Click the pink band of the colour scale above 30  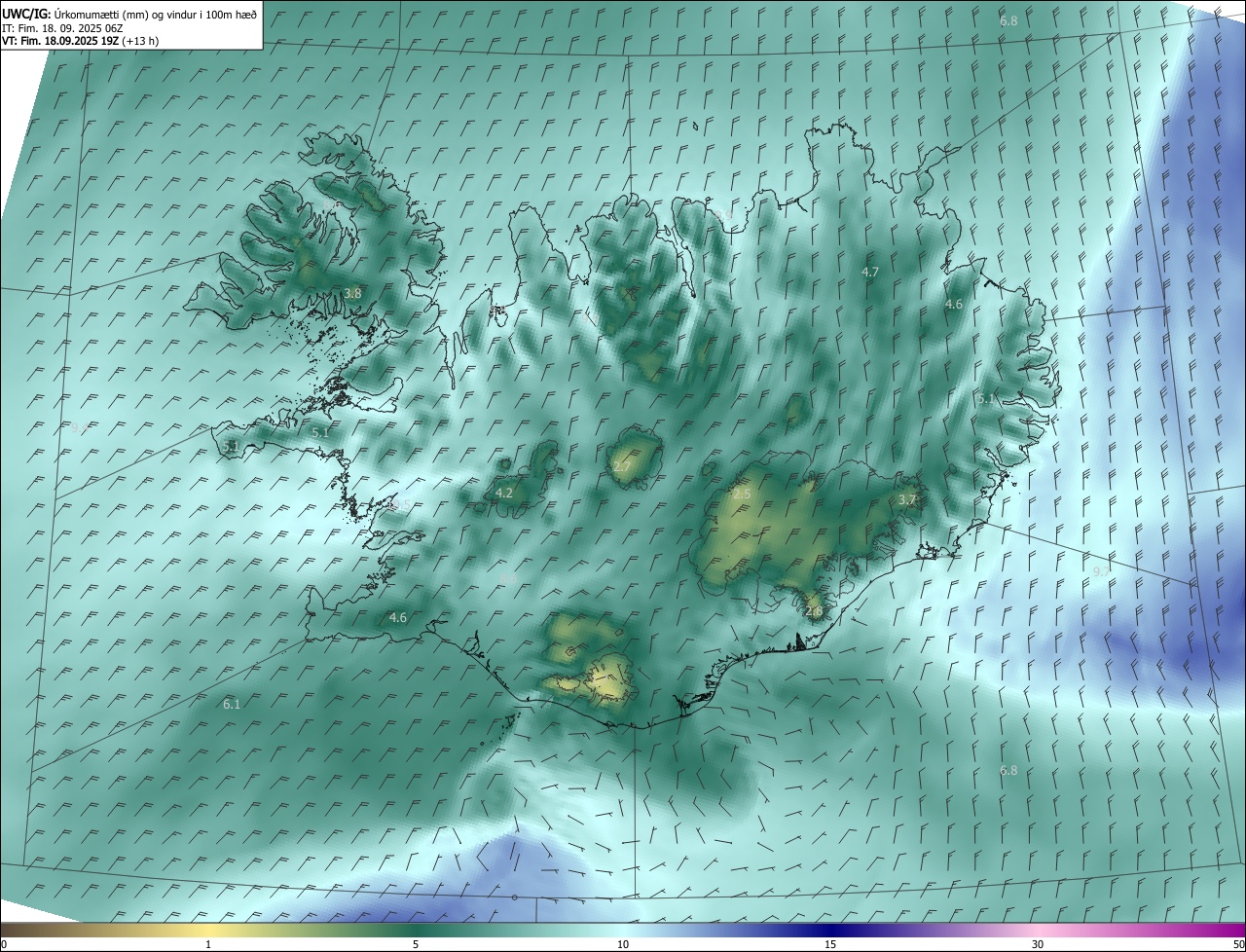pyautogui.click(x=1038, y=930)
